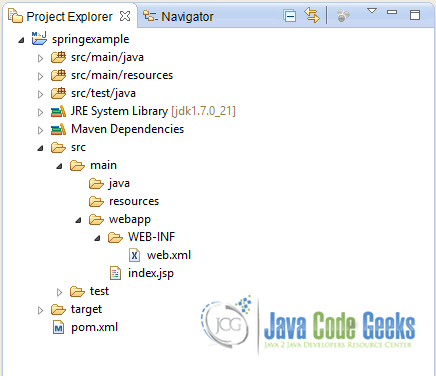Click the src/main/resources package folder icon
The height and width of the screenshot is (380, 436).
[x=58, y=75]
